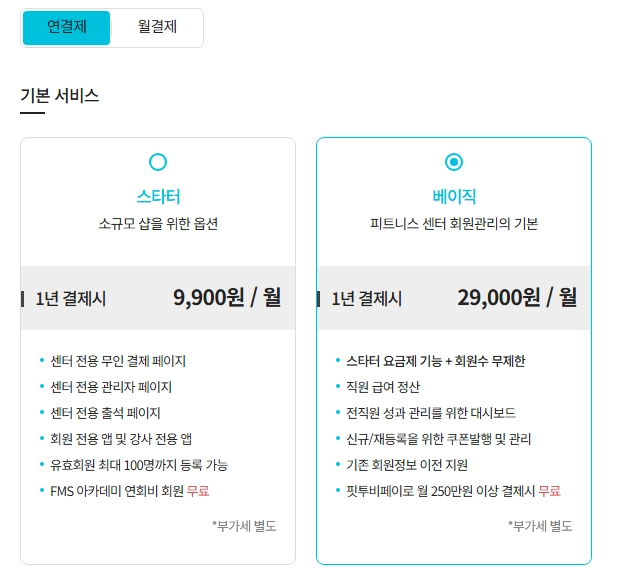Viewport: 637px width, 585px height.
Task: Click the 기본 서비스 heading
Action: tap(60, 96)
